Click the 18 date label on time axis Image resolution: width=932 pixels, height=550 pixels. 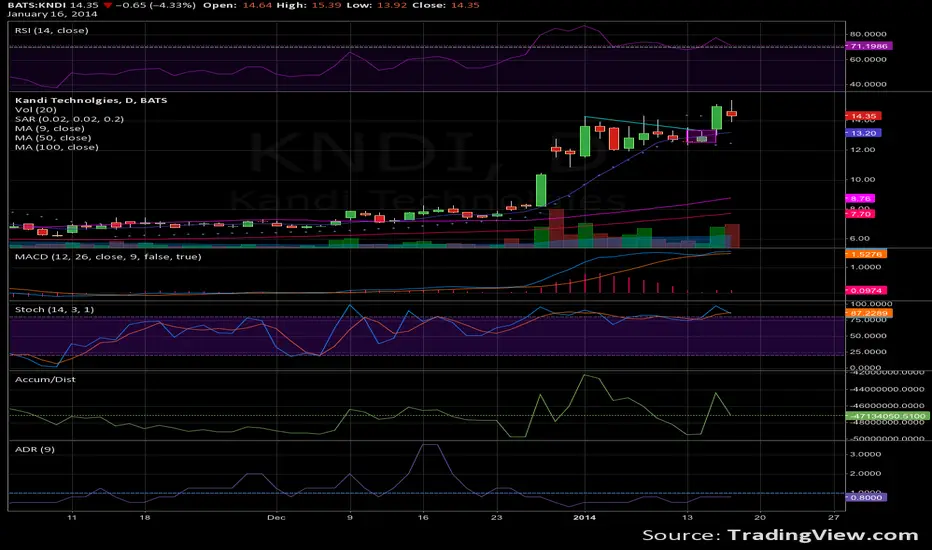coord(144,517)
